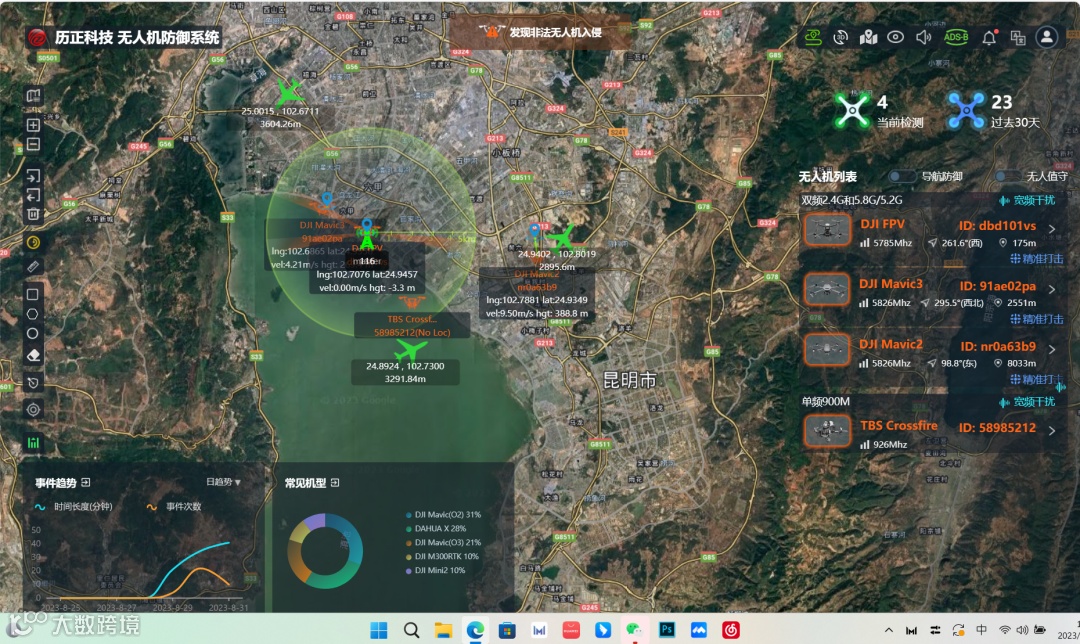The height and width of the screenshot is (644, 1080).
Task: Select the yellow radar sweep icon
Action: click(x=33, y=242)
